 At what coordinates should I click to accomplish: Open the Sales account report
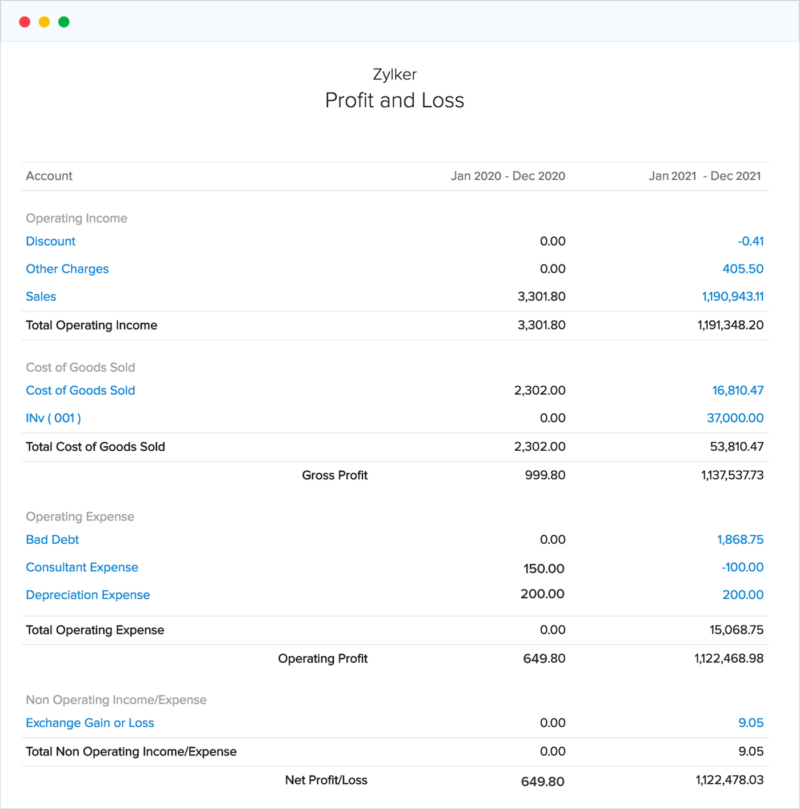click(40, 296)
